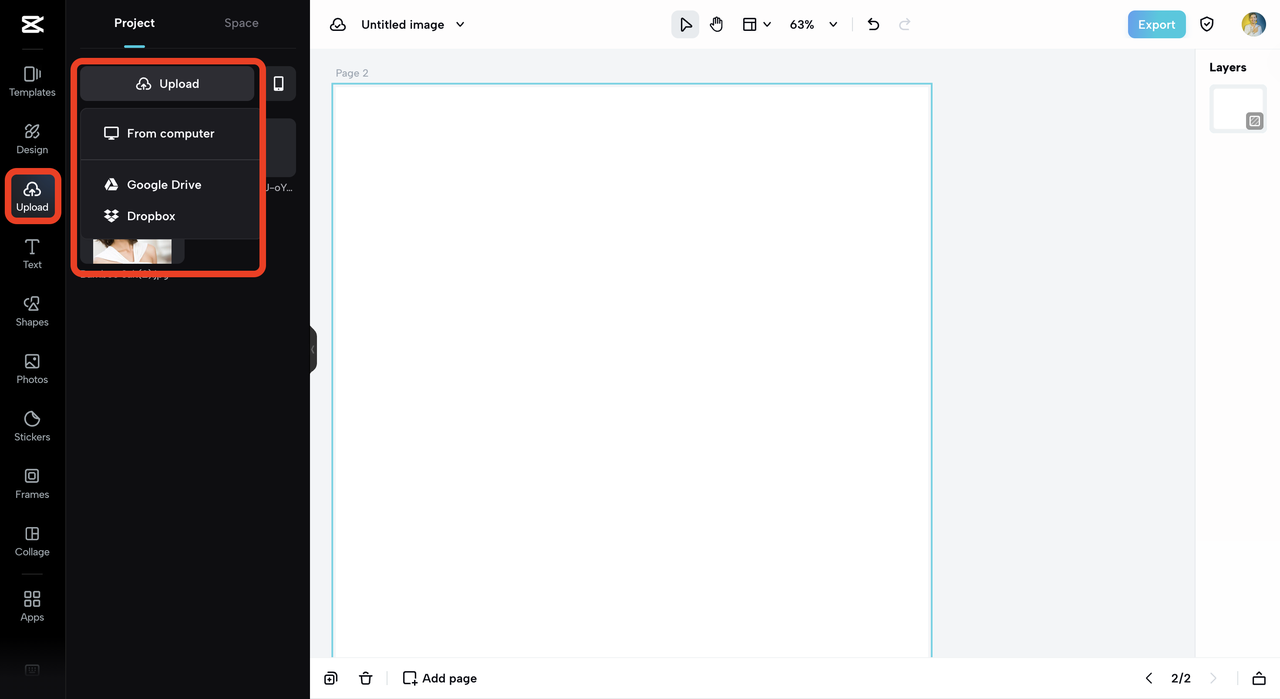Open the Shapes panel

click(32, 311)
